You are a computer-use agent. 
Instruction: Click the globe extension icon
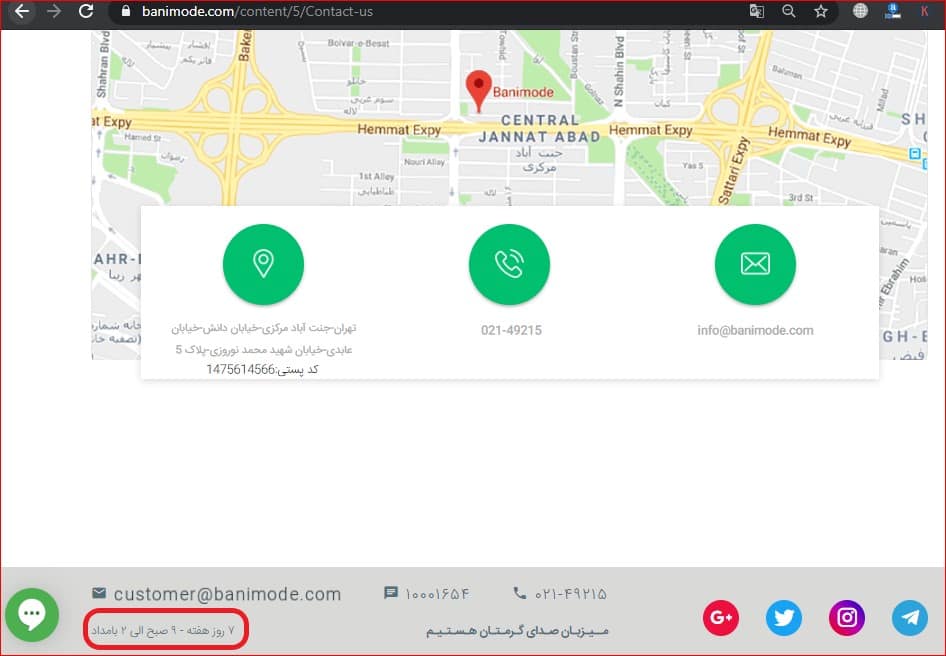click(860, 10)
